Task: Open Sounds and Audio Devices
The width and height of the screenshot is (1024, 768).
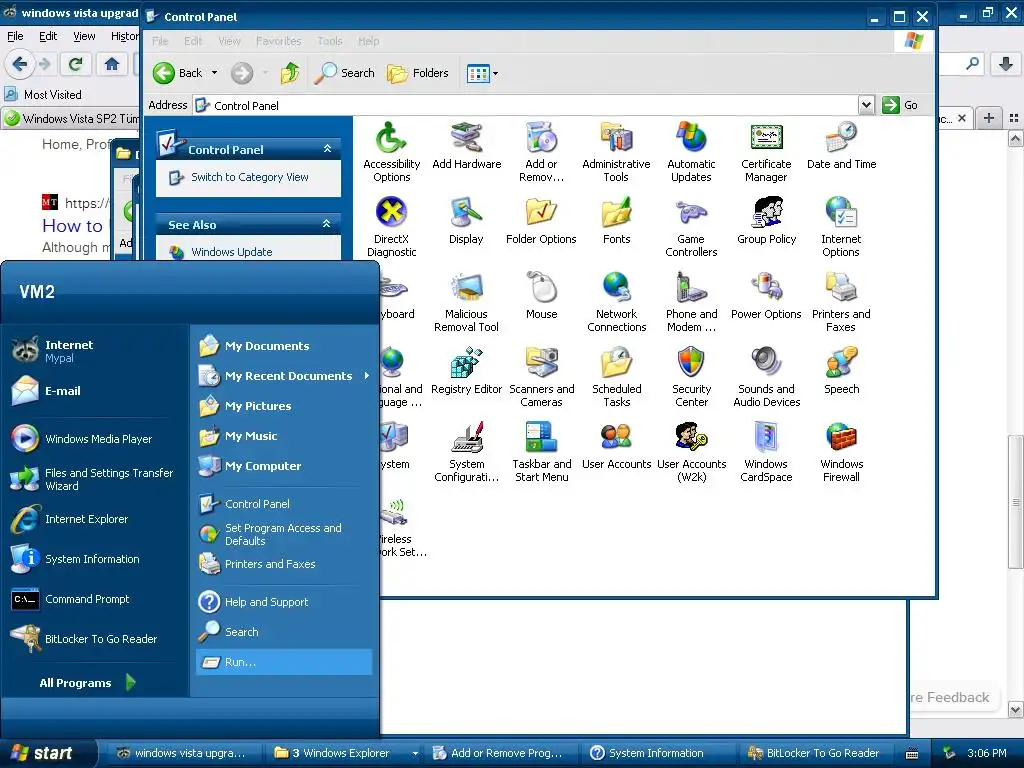Action: (x=766, y=377)
